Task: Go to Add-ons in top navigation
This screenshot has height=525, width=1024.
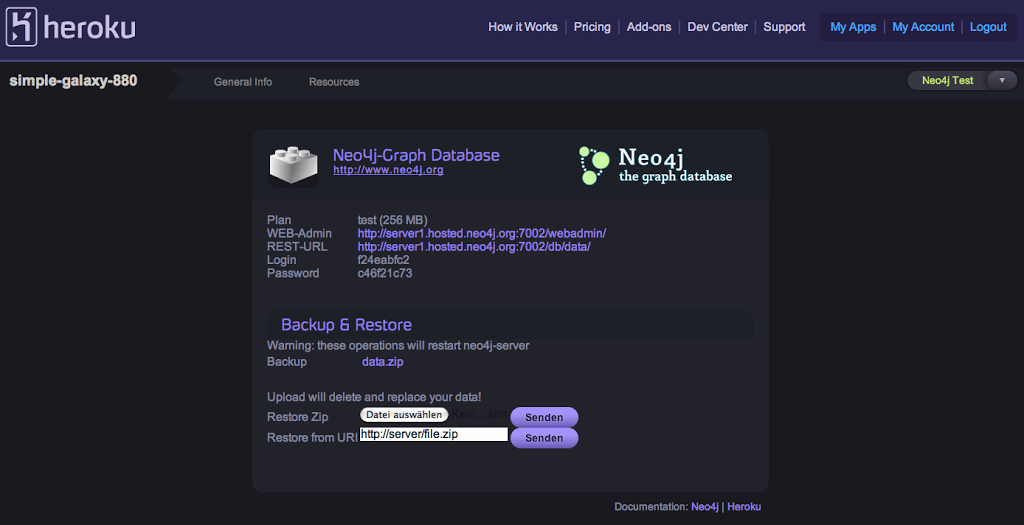Action: pyautogui.click(x=649, y=27)
